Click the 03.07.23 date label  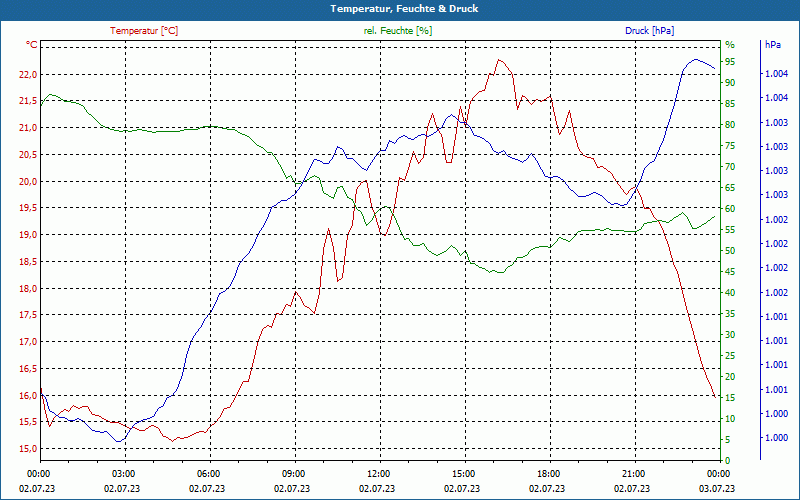pyautogui.click(x=717, y=489)
